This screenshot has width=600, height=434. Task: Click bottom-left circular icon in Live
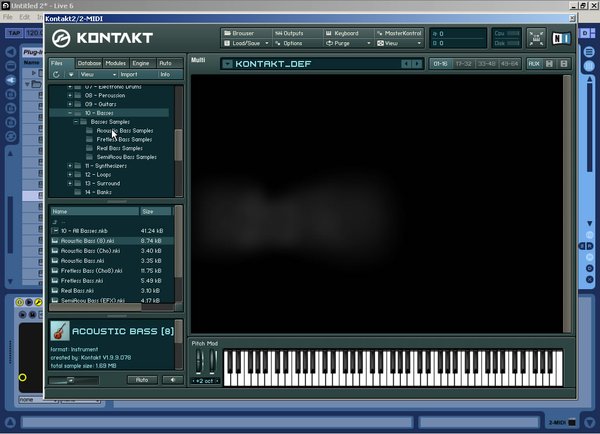10,423
